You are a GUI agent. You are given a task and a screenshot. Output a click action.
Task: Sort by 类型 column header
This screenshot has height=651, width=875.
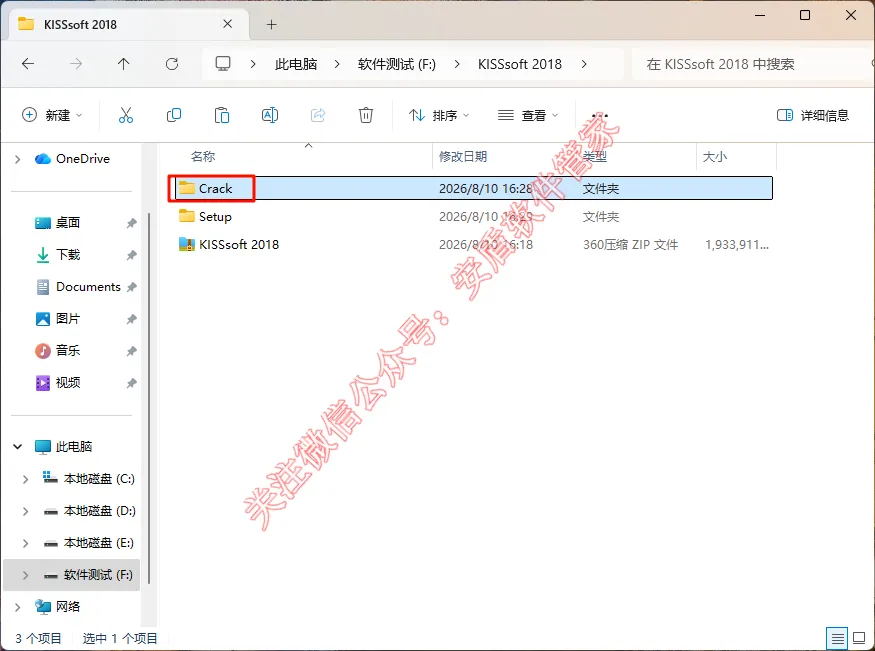[595, 157]
